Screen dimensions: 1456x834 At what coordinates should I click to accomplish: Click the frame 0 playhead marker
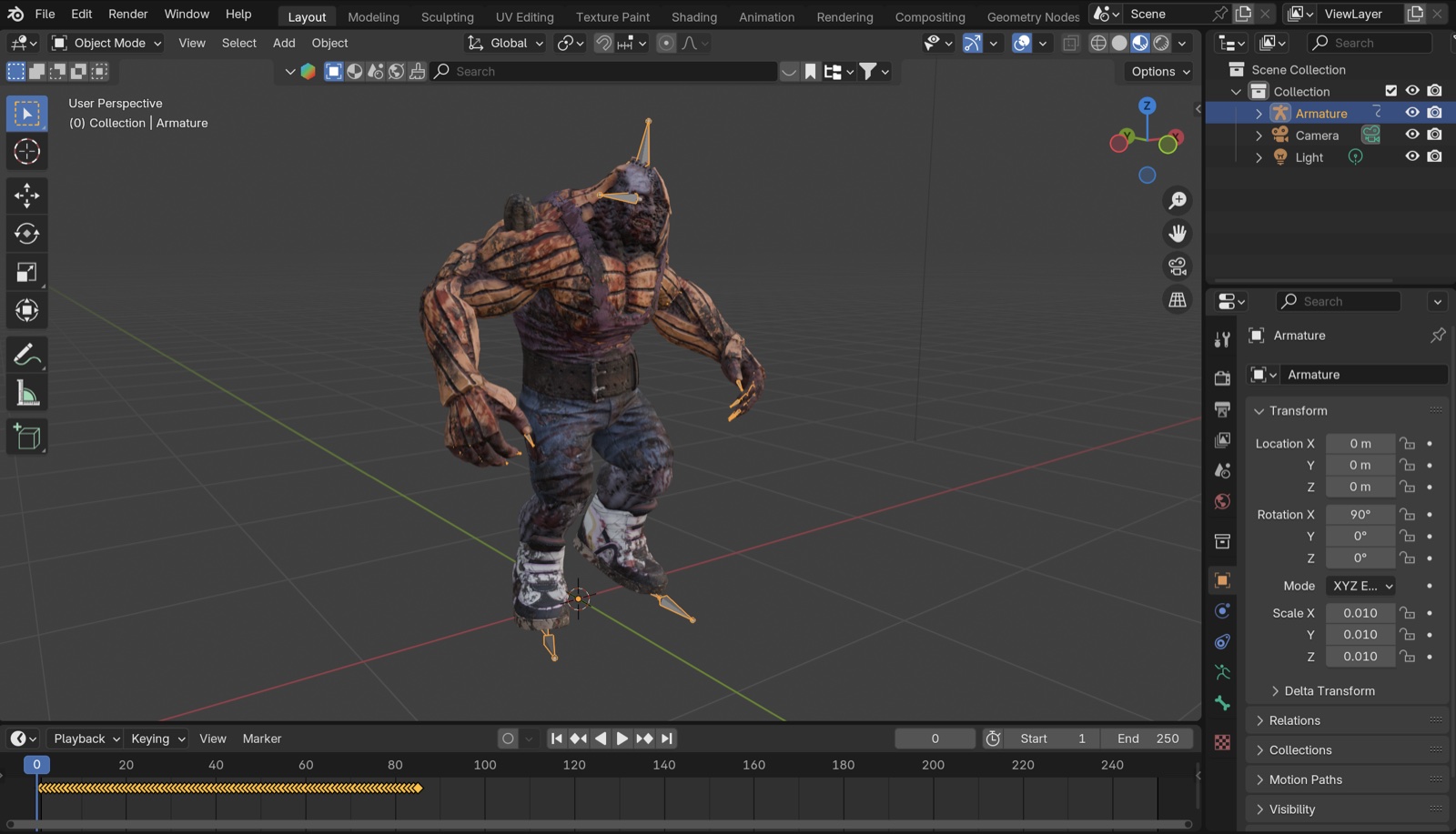coord(36,765)
